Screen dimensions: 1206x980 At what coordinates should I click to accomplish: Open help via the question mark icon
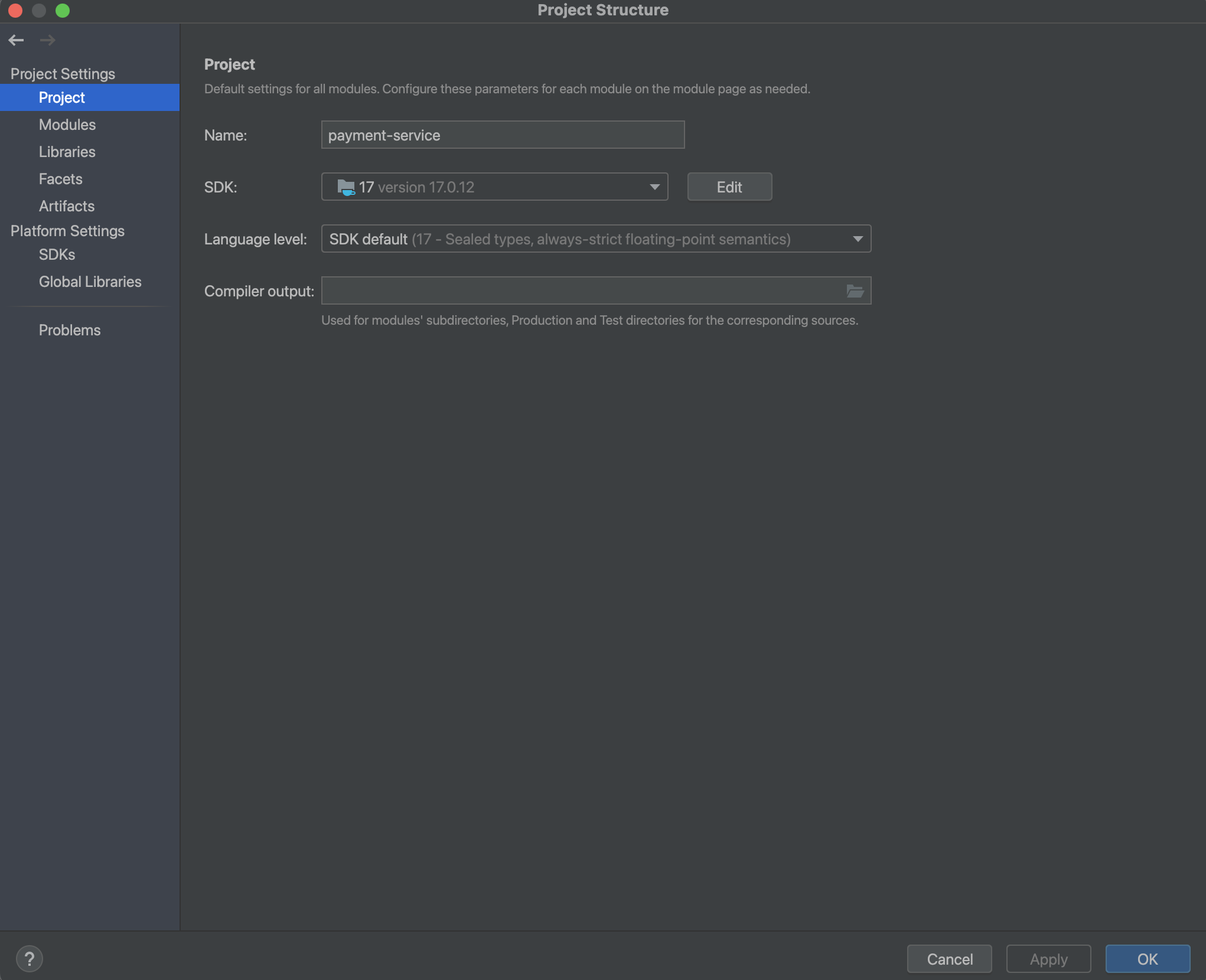(29, 959)
